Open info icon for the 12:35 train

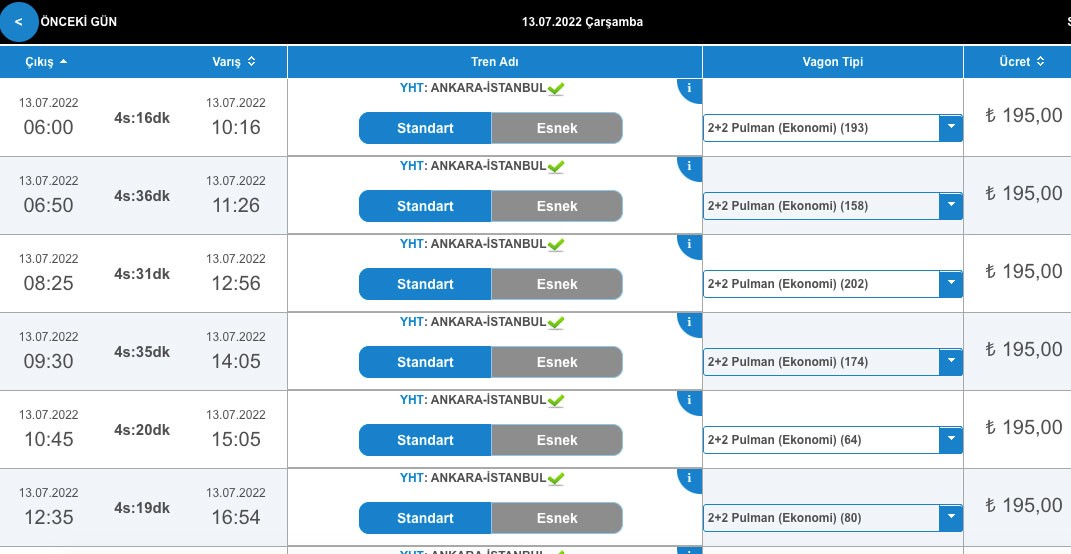(x=689, y=478)
